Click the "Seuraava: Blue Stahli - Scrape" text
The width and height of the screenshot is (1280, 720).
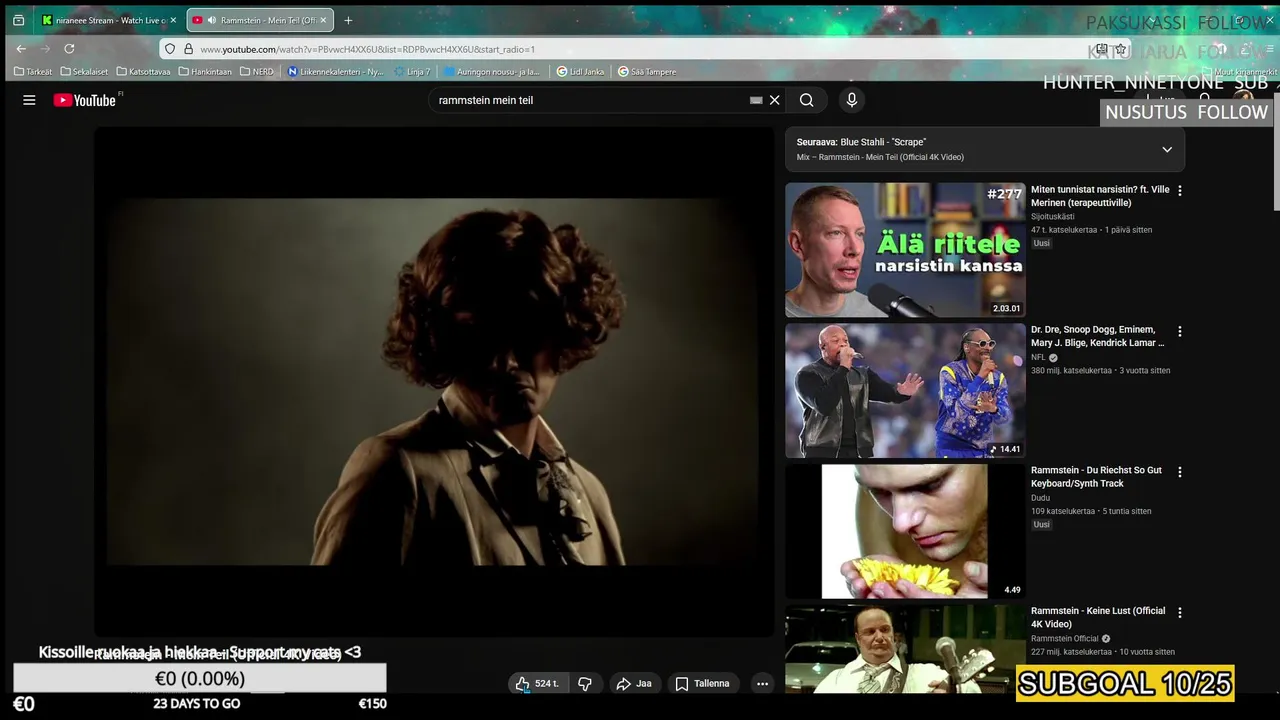coord(861,142)
